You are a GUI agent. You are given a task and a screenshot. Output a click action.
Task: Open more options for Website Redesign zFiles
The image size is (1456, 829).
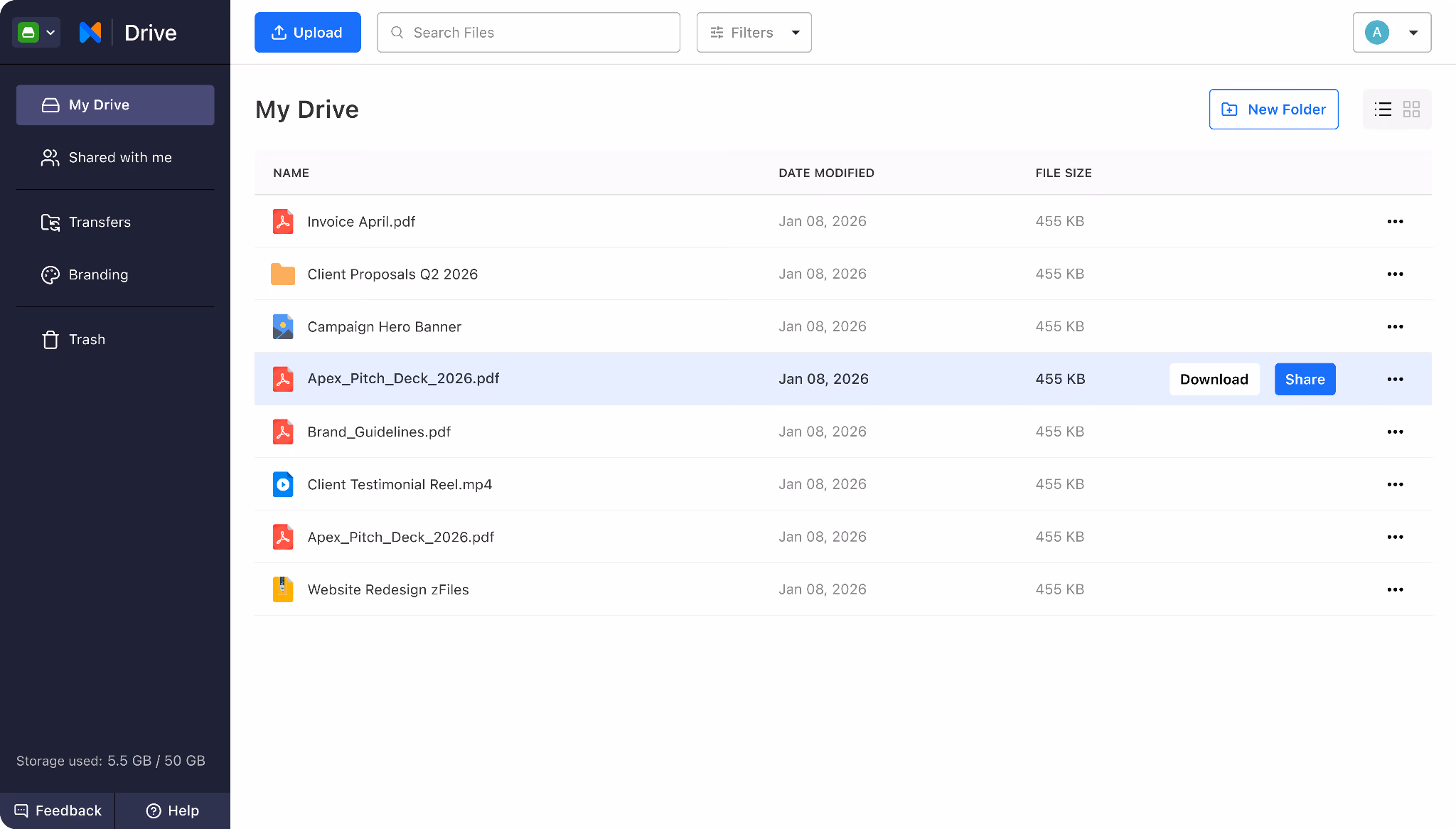(x=1395, y=590)
